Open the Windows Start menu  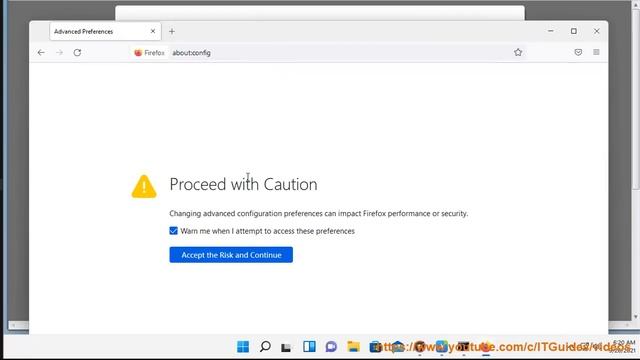(x=243, y=347)
